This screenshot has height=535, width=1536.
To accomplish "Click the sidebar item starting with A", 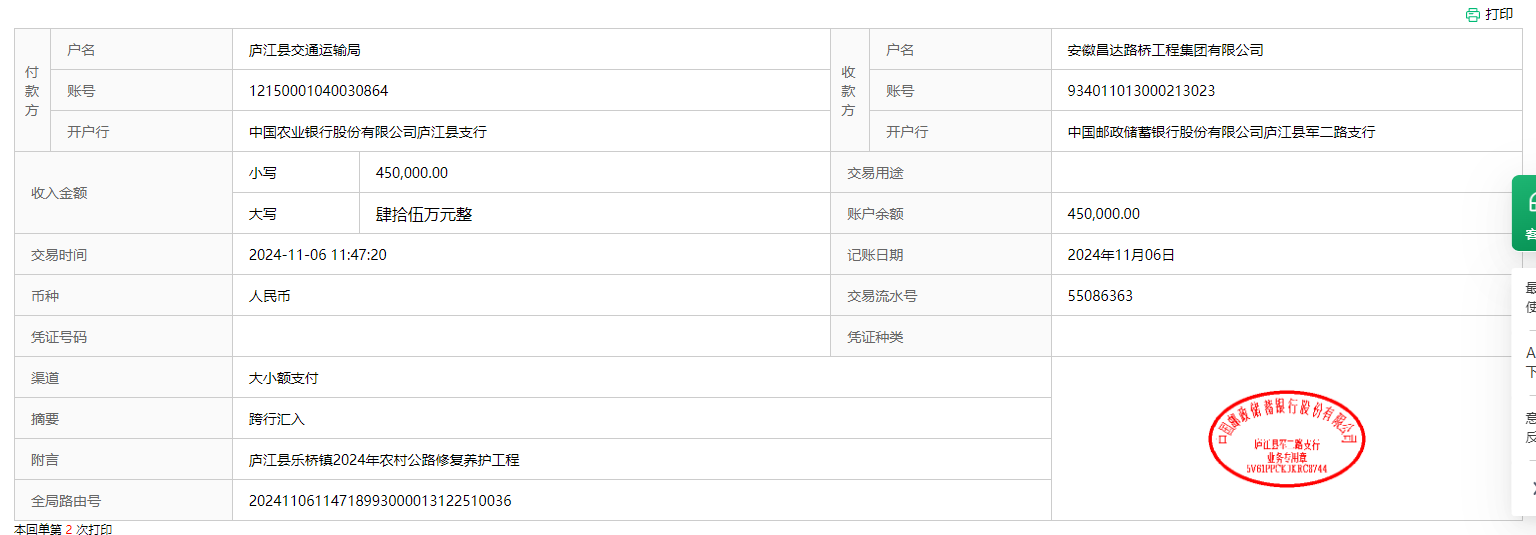I will [1530, 362].
